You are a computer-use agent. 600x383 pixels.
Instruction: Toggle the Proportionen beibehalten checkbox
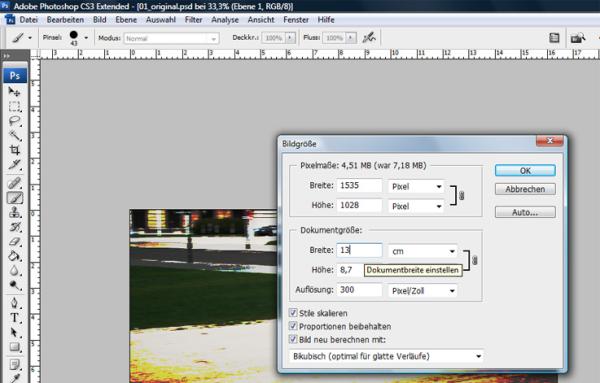pyautogui.click(x=293, y=326)
